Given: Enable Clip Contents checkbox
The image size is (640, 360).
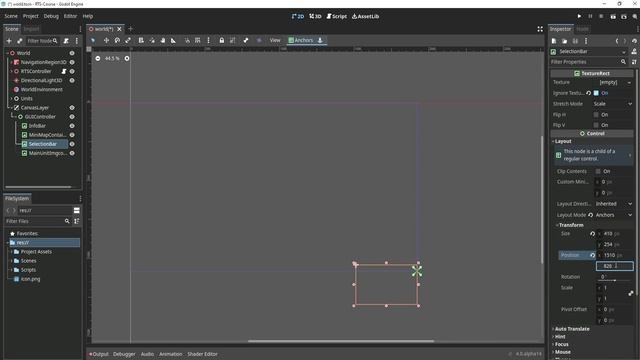Looking at the screenshot, I should [598, 171].
